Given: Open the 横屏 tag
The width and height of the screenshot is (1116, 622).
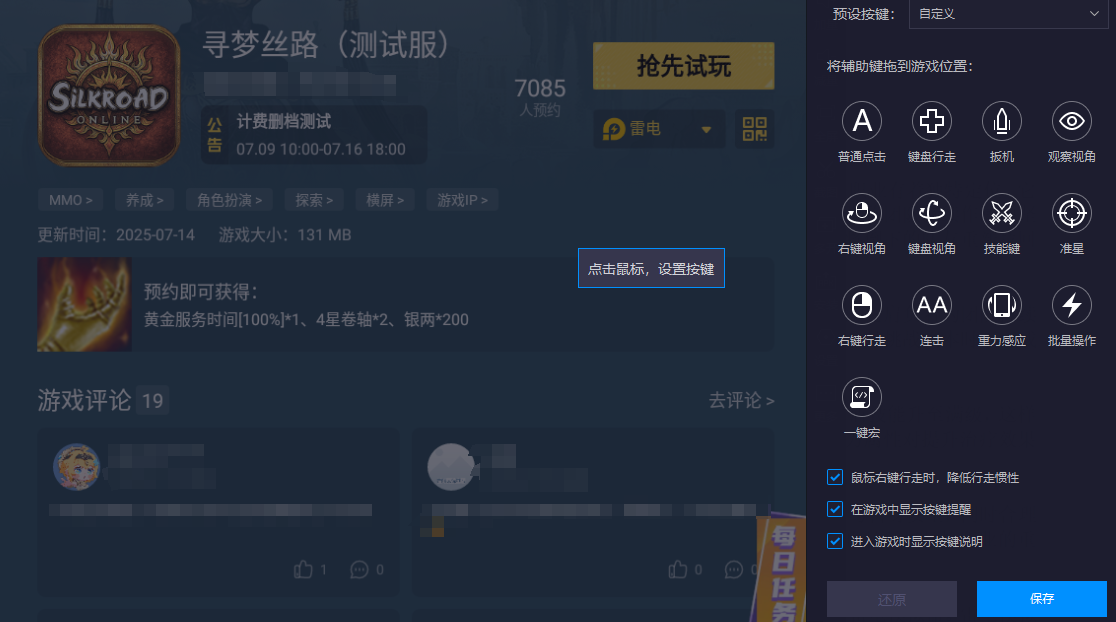Looking at the screenshot, I should 384,200.
